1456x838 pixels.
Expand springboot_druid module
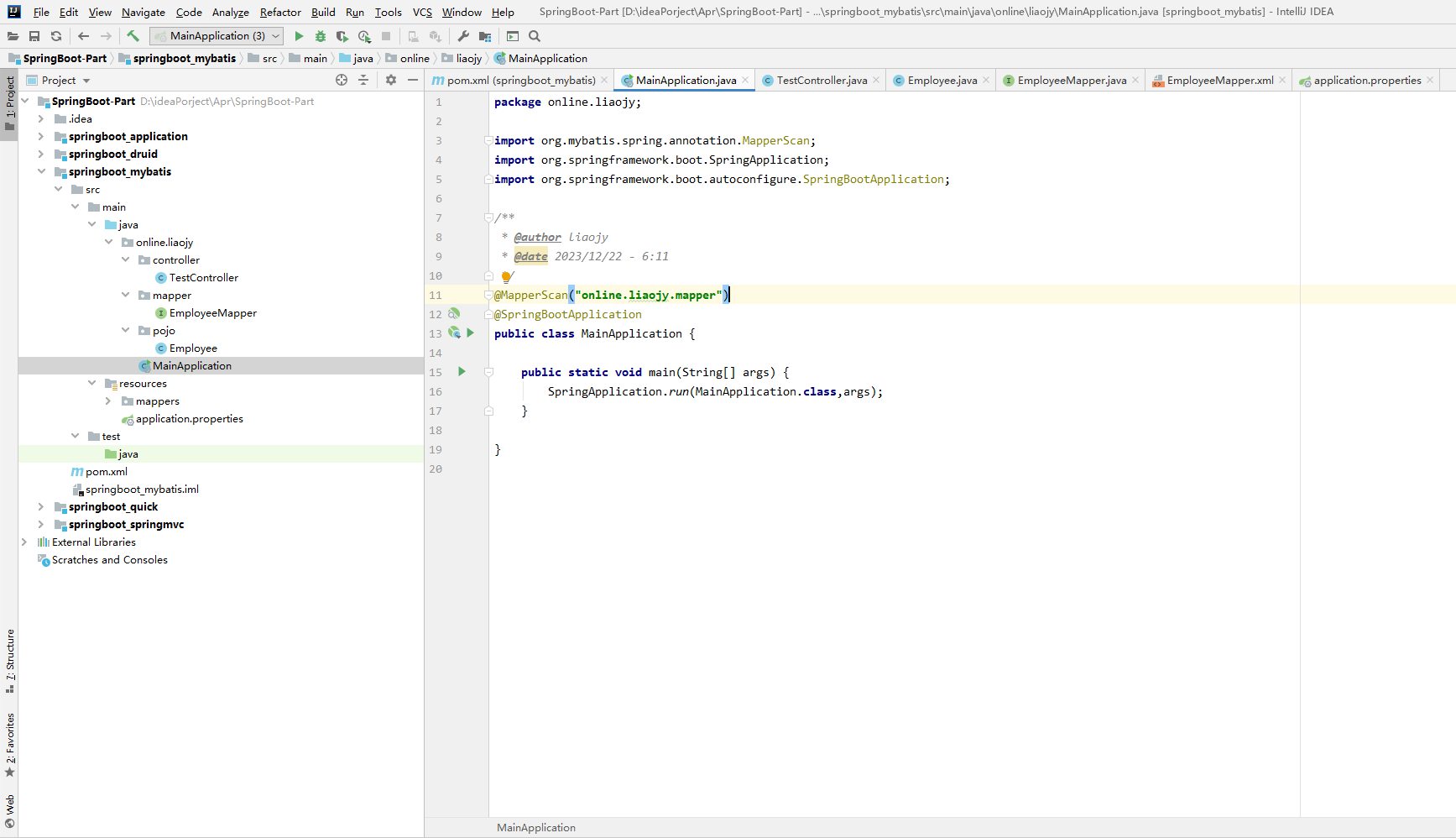tap(41, 155)
